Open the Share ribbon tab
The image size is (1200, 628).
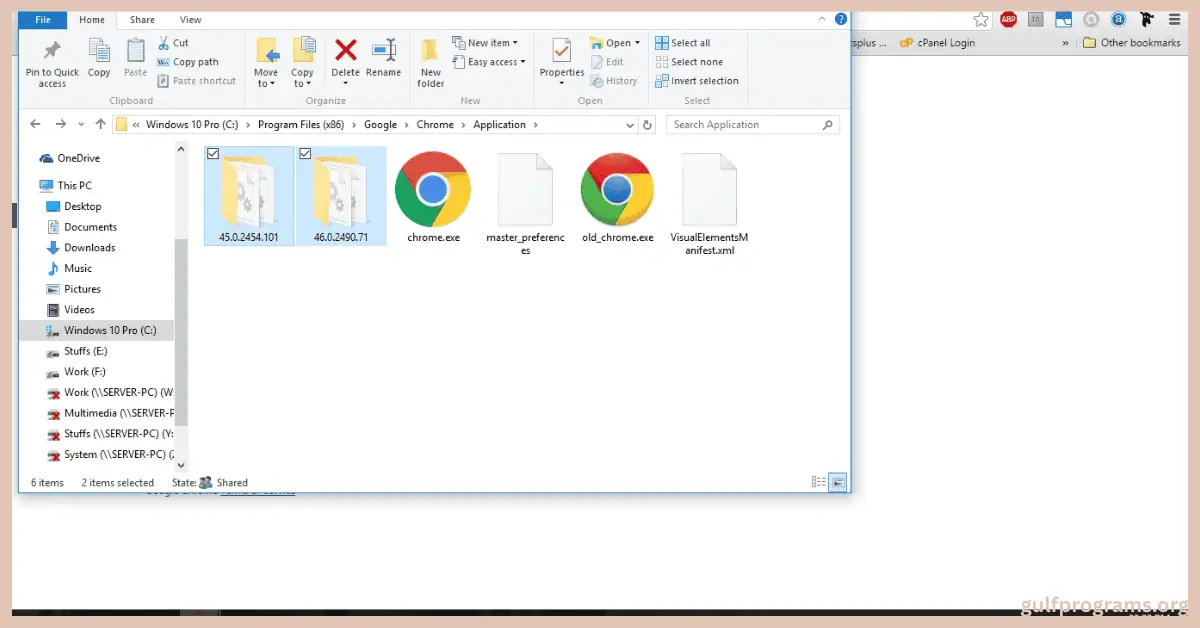142,19
